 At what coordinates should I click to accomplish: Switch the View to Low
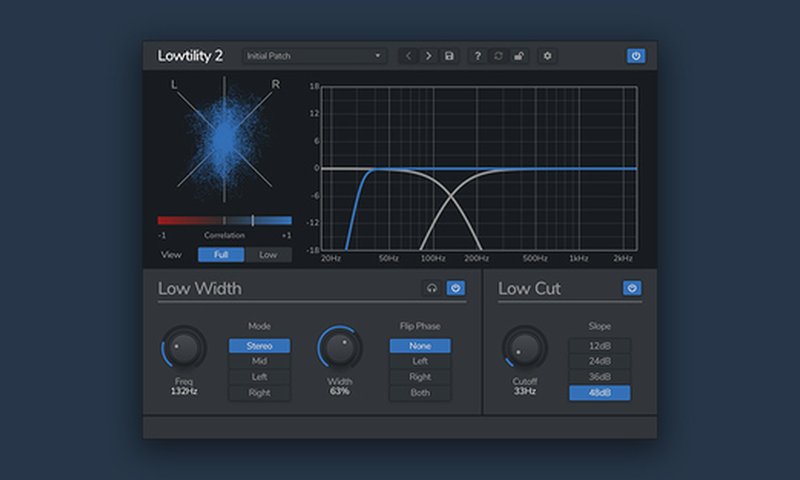(x=268, y=255)
